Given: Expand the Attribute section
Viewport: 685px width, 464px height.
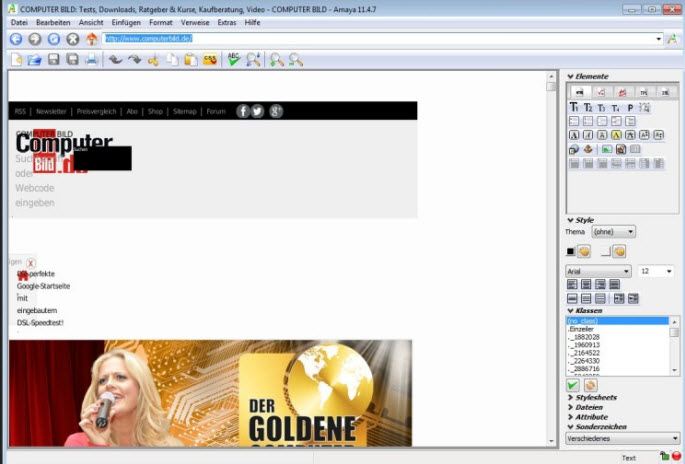Looking at the screenshot, I should (570, 417).
